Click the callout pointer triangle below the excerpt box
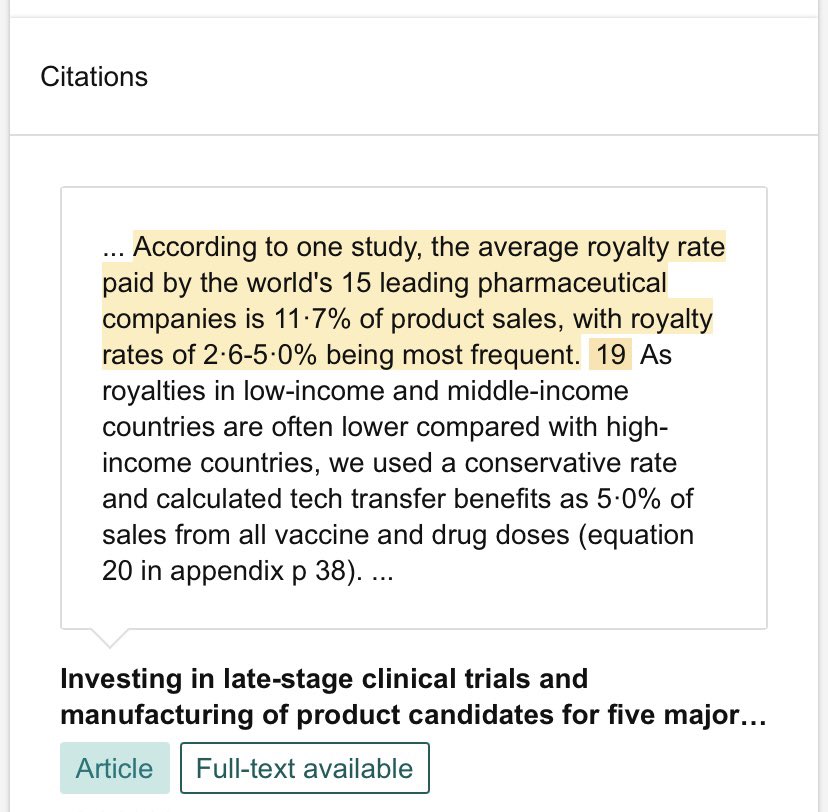This screenshot has width=828, height=812. point(109,637)
